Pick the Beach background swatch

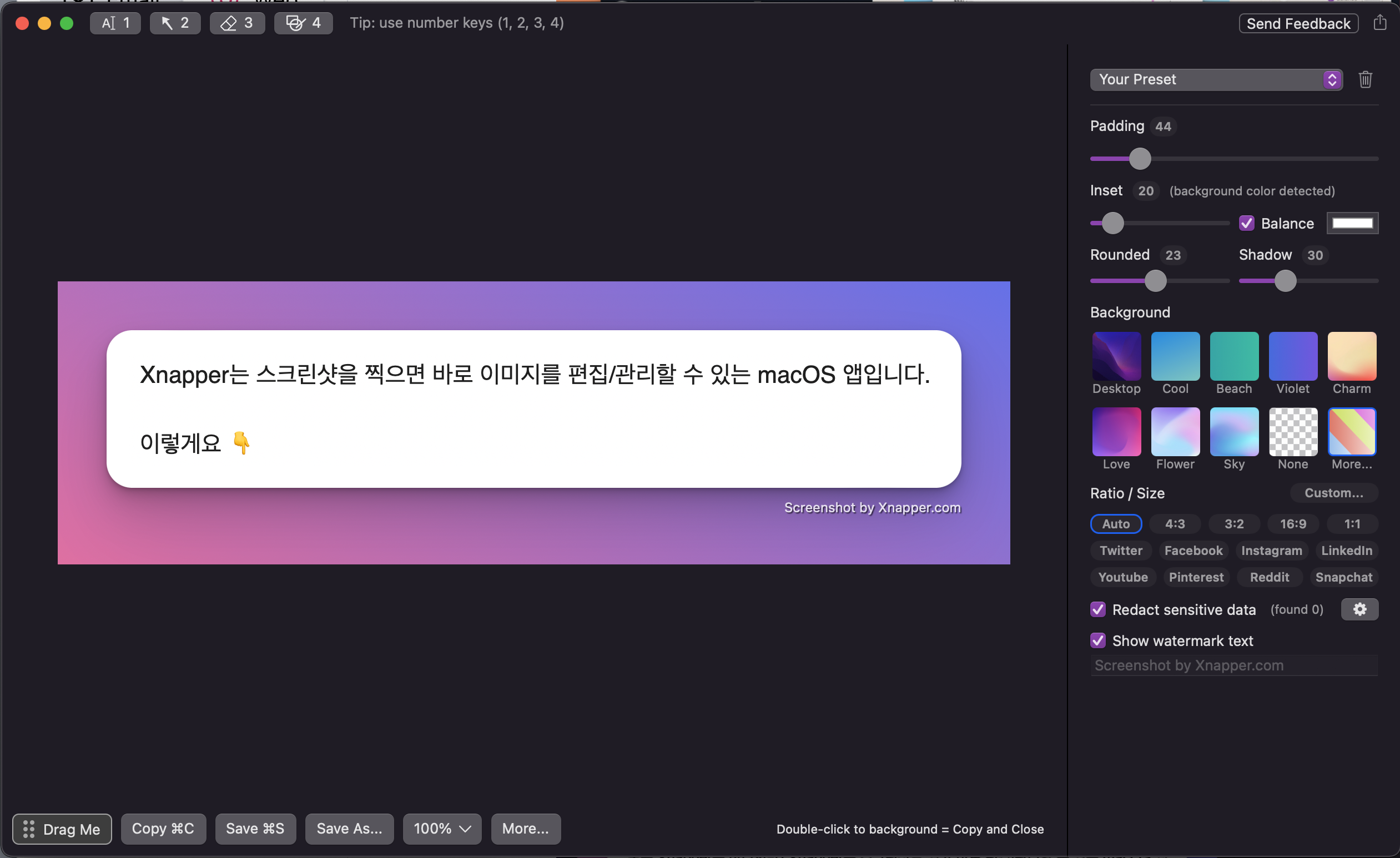click(x=1233, y=356)
